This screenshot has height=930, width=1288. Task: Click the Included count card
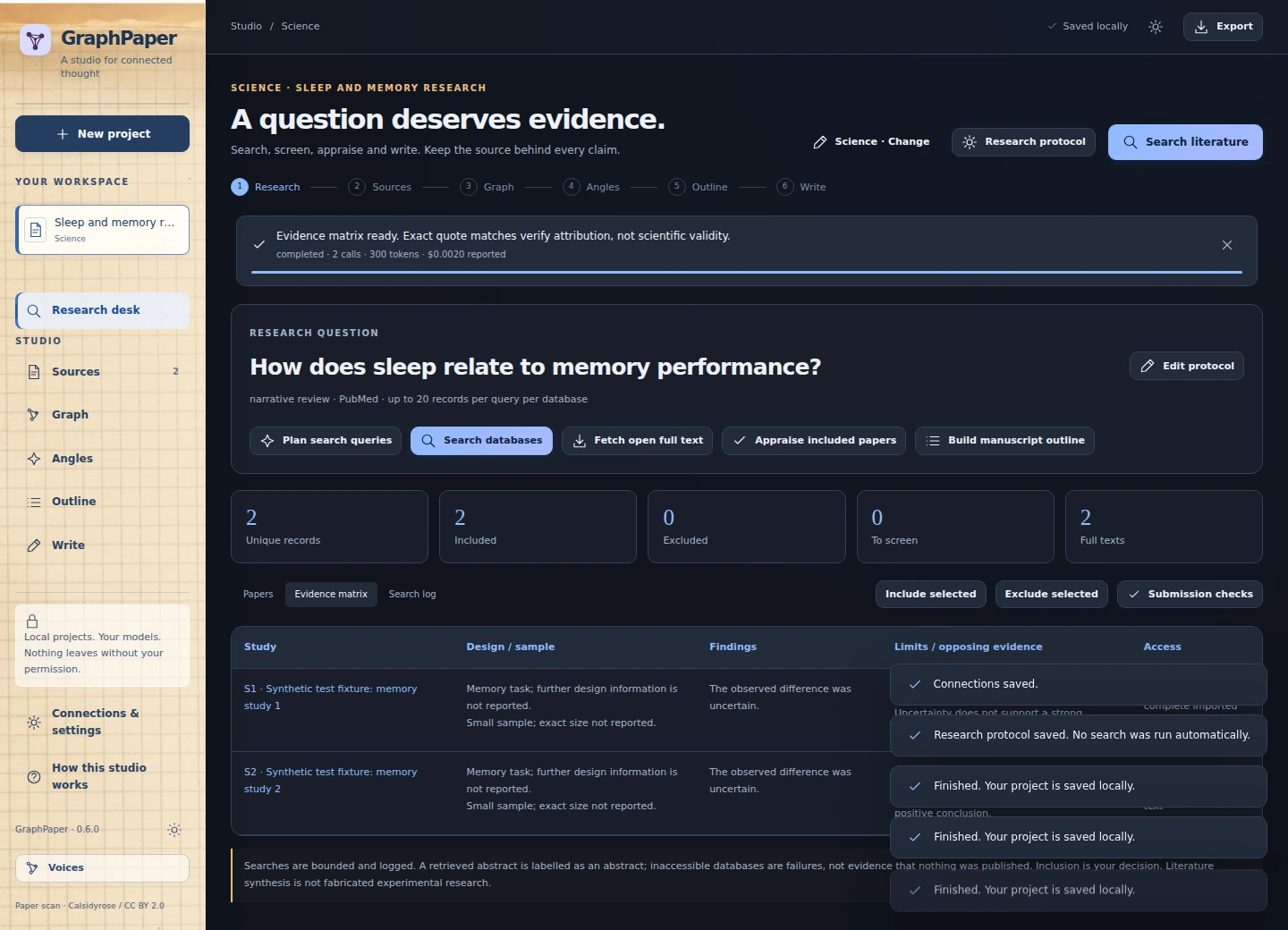[538, 527]
